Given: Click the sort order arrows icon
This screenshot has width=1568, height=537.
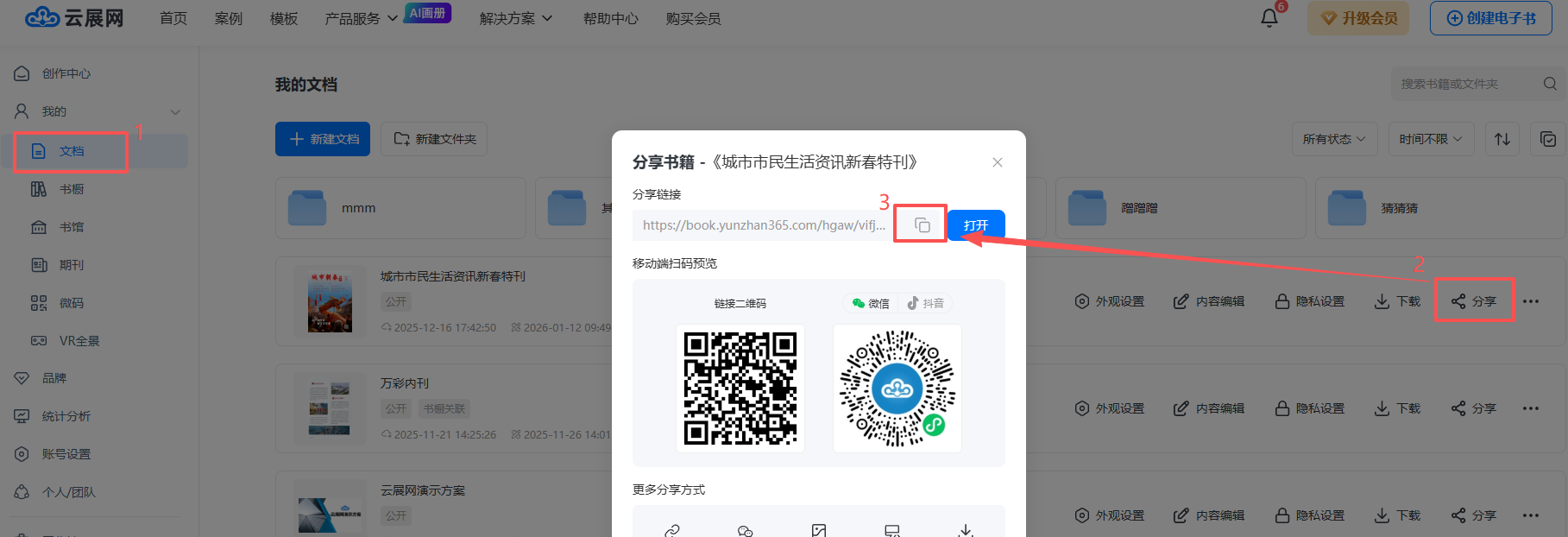Looking at the screenshot, I should 1502,139.
